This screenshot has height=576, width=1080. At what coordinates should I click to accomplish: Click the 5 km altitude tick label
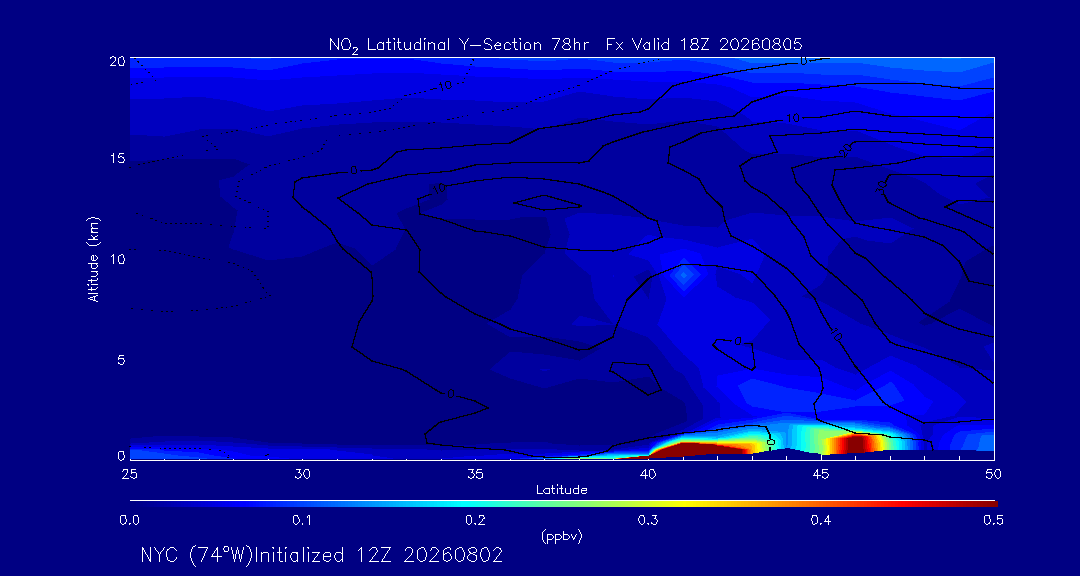pyautogui.click(x=121, y=359)
